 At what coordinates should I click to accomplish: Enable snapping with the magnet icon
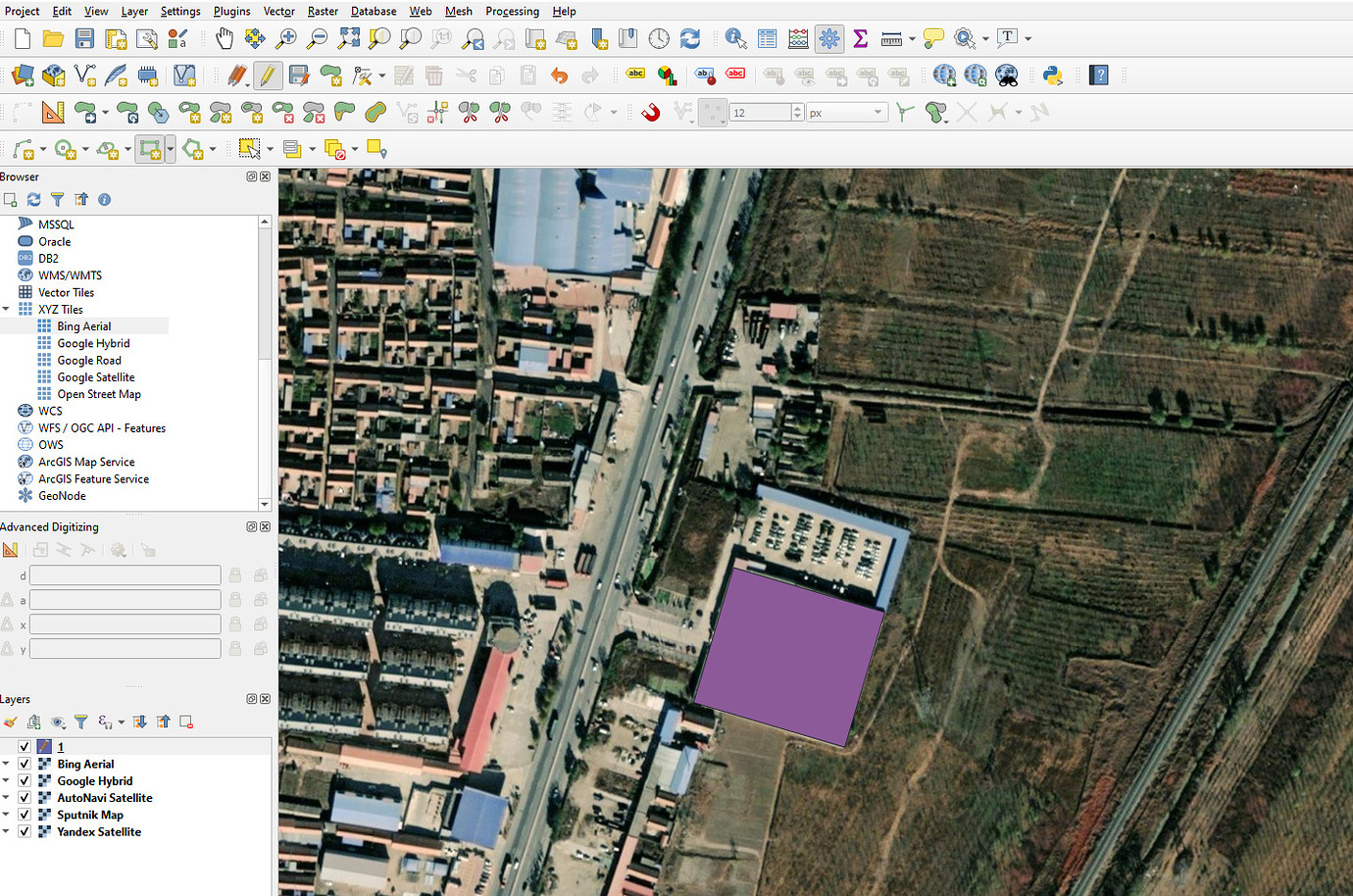click(x=650, y=113)
